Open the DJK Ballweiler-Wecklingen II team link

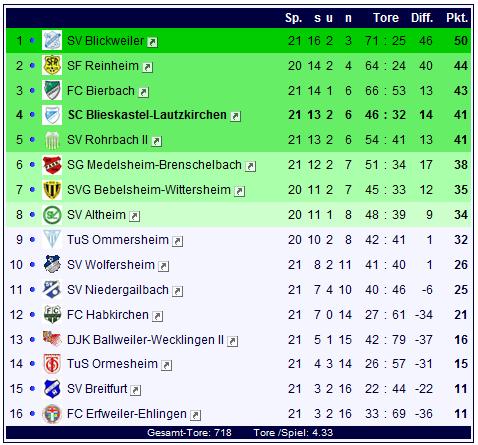(145, 340)
